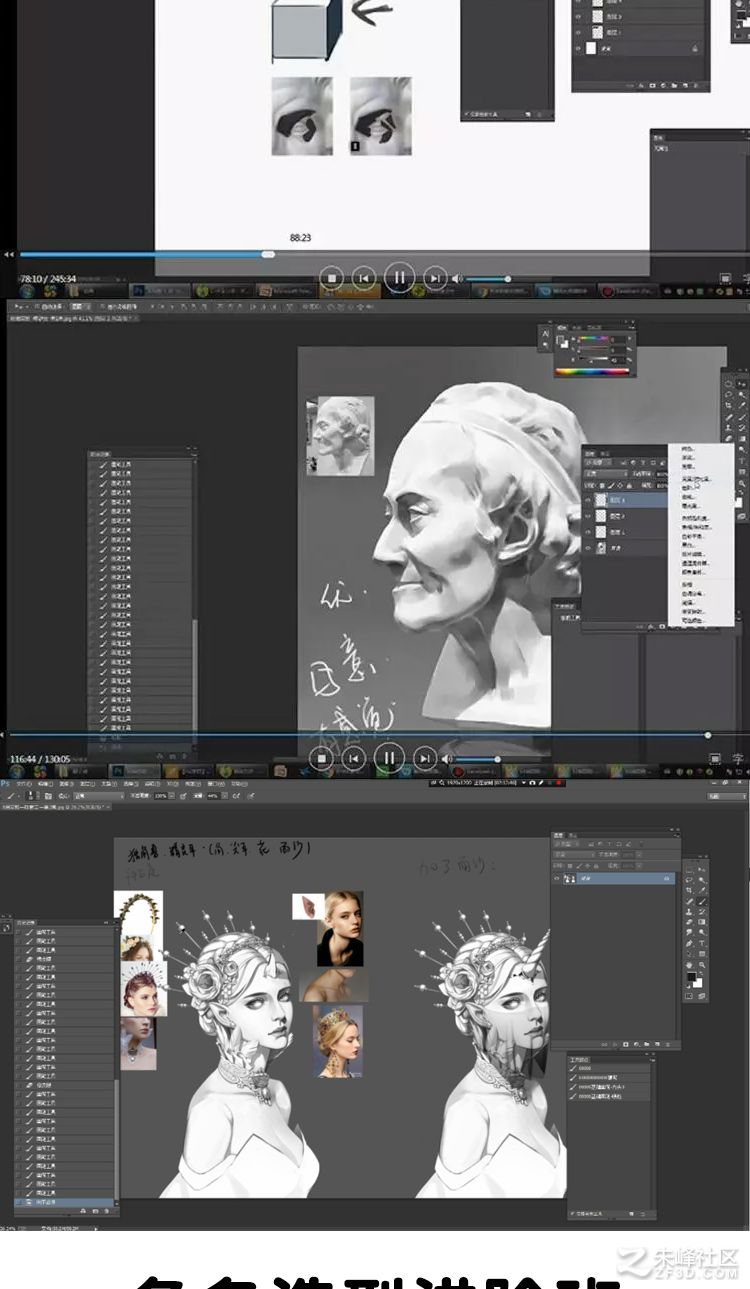The width and height of the screenshot is (750, 1289).
Task: Select the Eyedropper tool in bottom toolbox
Action: 702,891
